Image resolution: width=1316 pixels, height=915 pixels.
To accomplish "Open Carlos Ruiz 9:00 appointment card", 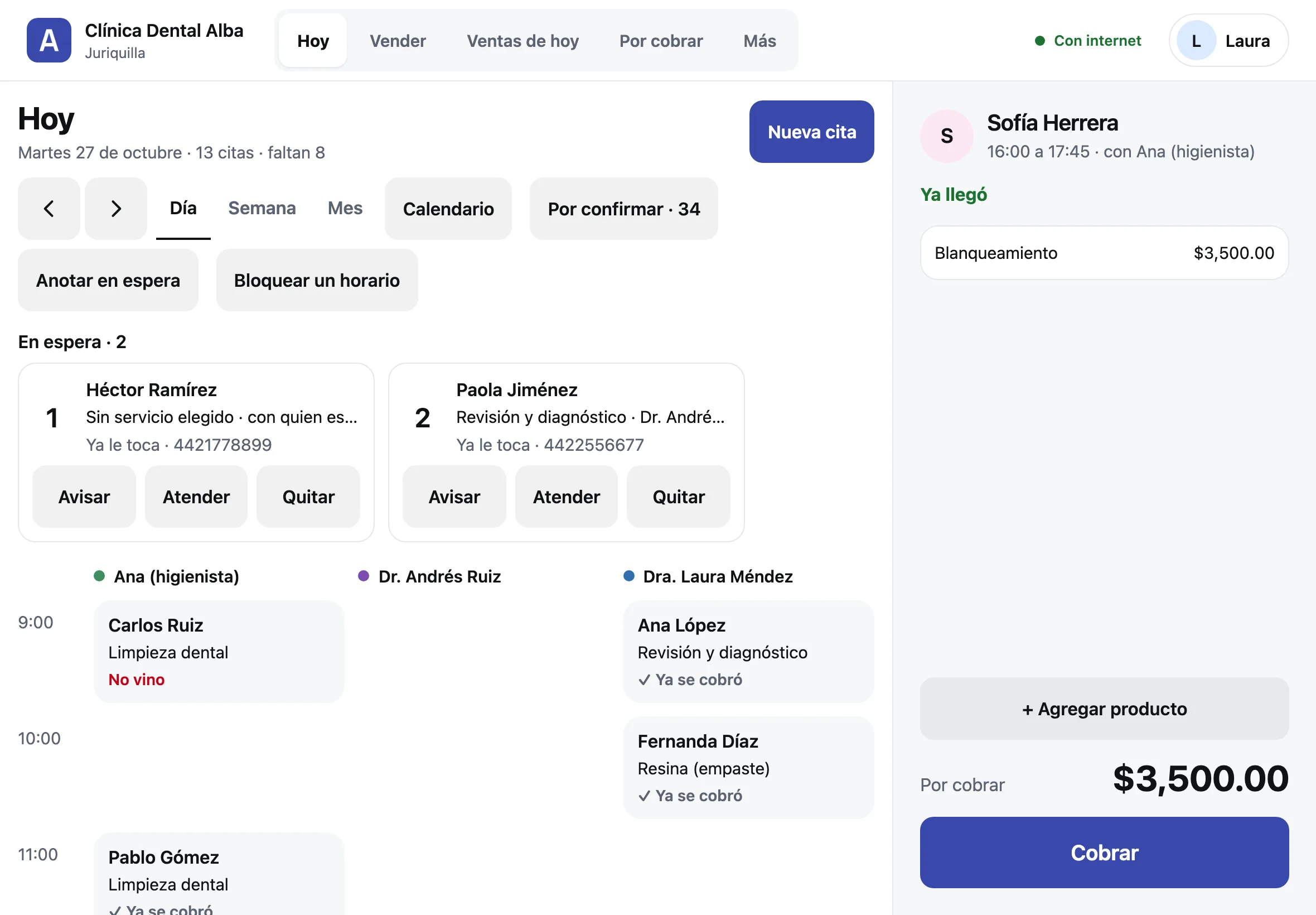I will coord(219,652).
